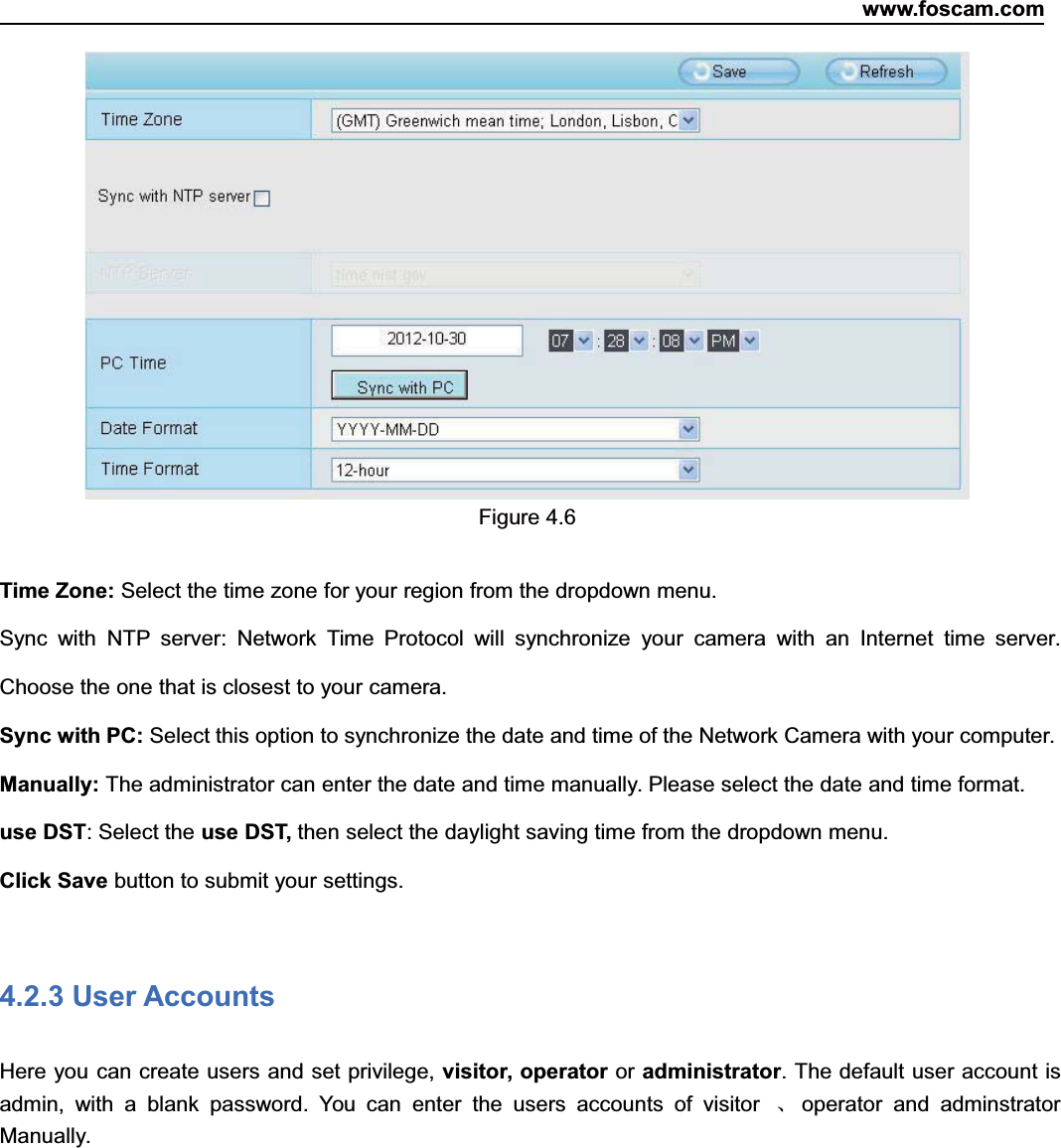Click the arrow on the hour selector showing 07

(x=583, y=340)
